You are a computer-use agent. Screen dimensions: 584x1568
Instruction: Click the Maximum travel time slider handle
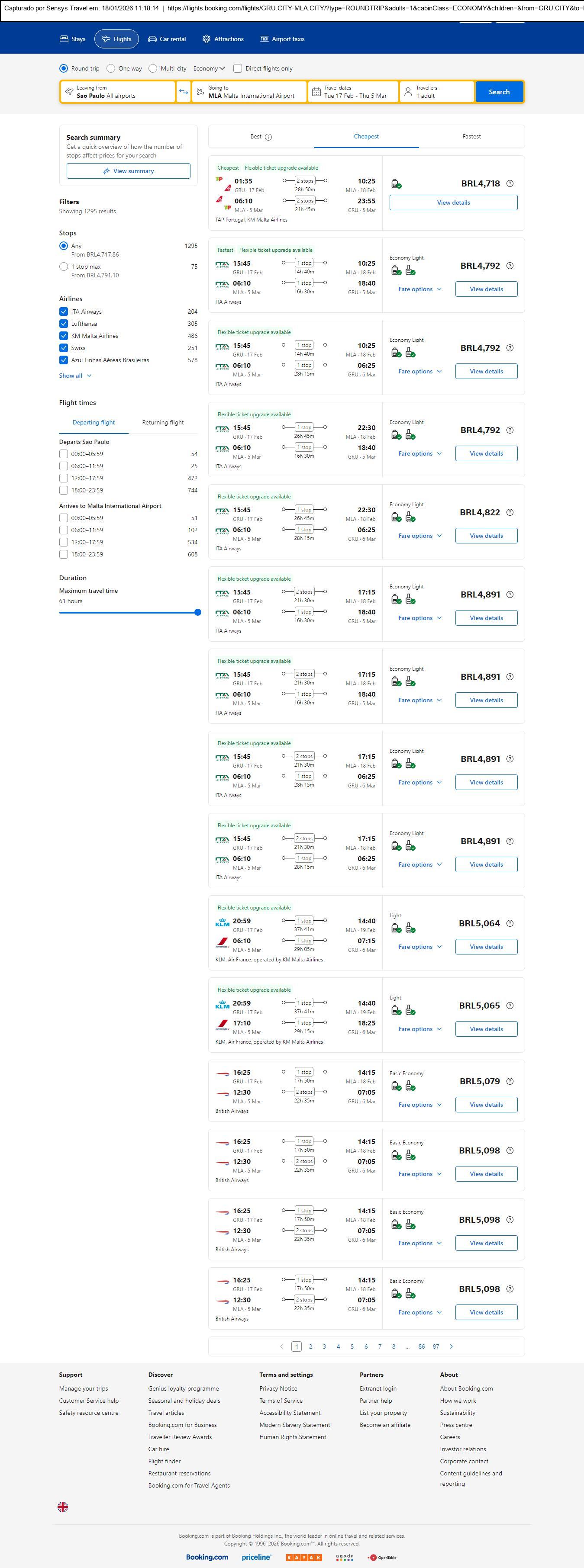(x=197, y=612)
